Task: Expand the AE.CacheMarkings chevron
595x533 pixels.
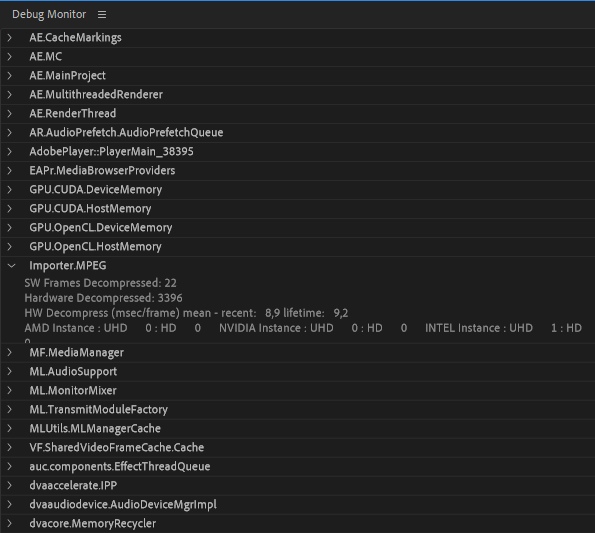Action: click(x=10, y=38)
